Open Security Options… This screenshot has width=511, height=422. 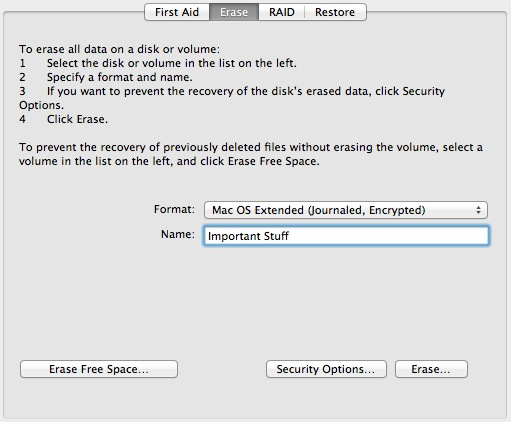326,369
